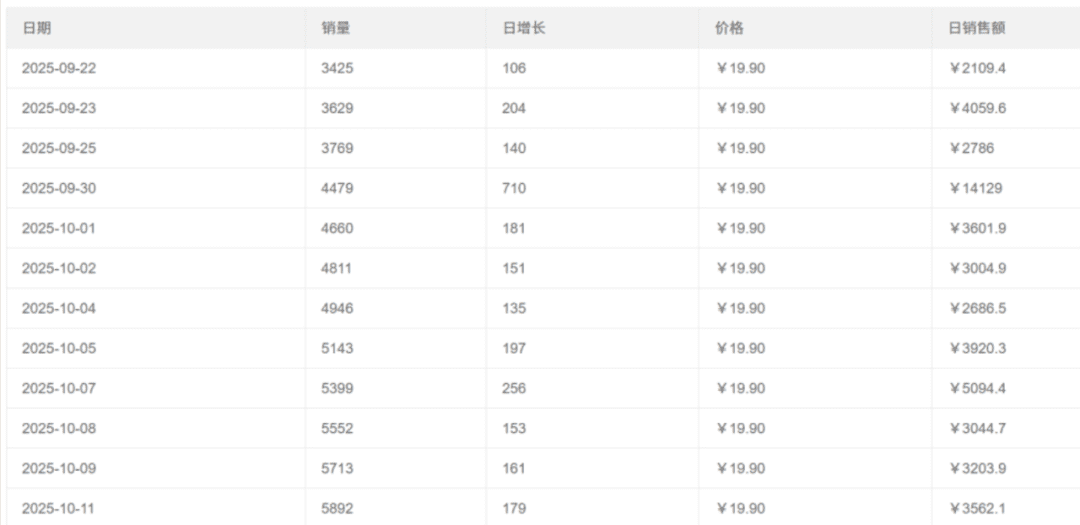Select daily growth value 710

514,188
